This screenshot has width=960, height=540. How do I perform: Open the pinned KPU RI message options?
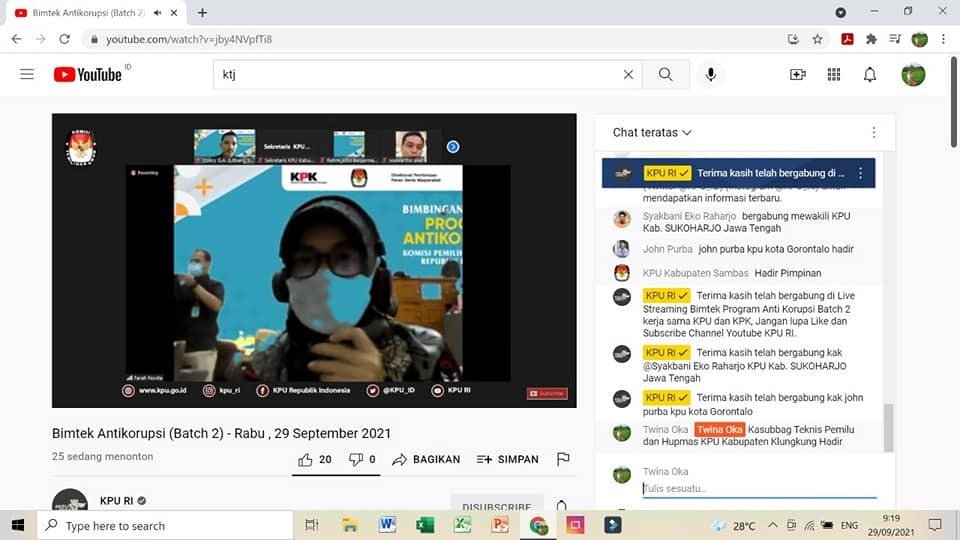pyautogui.click(x=861, y=173)
